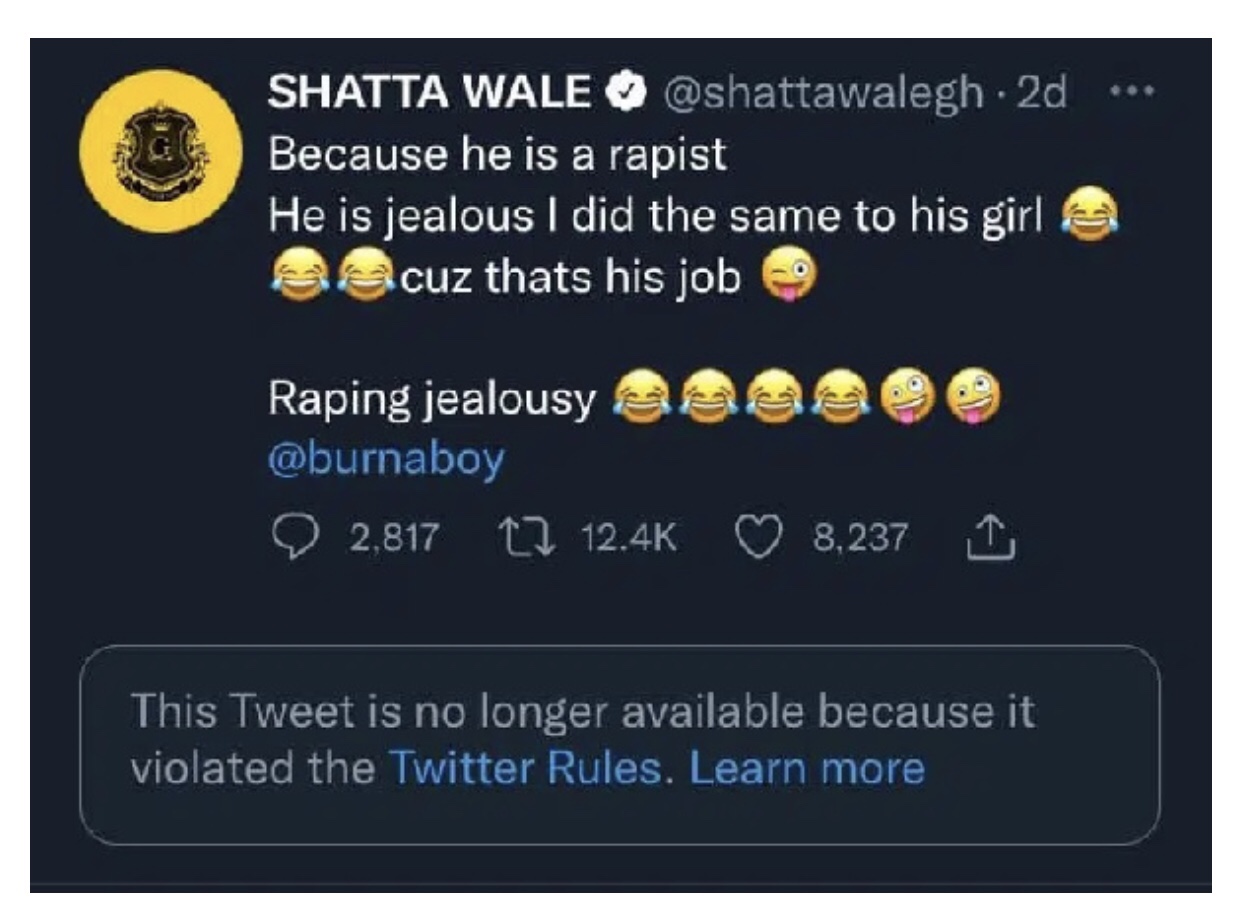This screenshot has height=920, width=1242.
Task: Click the verified badge beside SHATTA WALE
Action: point(627,94)
